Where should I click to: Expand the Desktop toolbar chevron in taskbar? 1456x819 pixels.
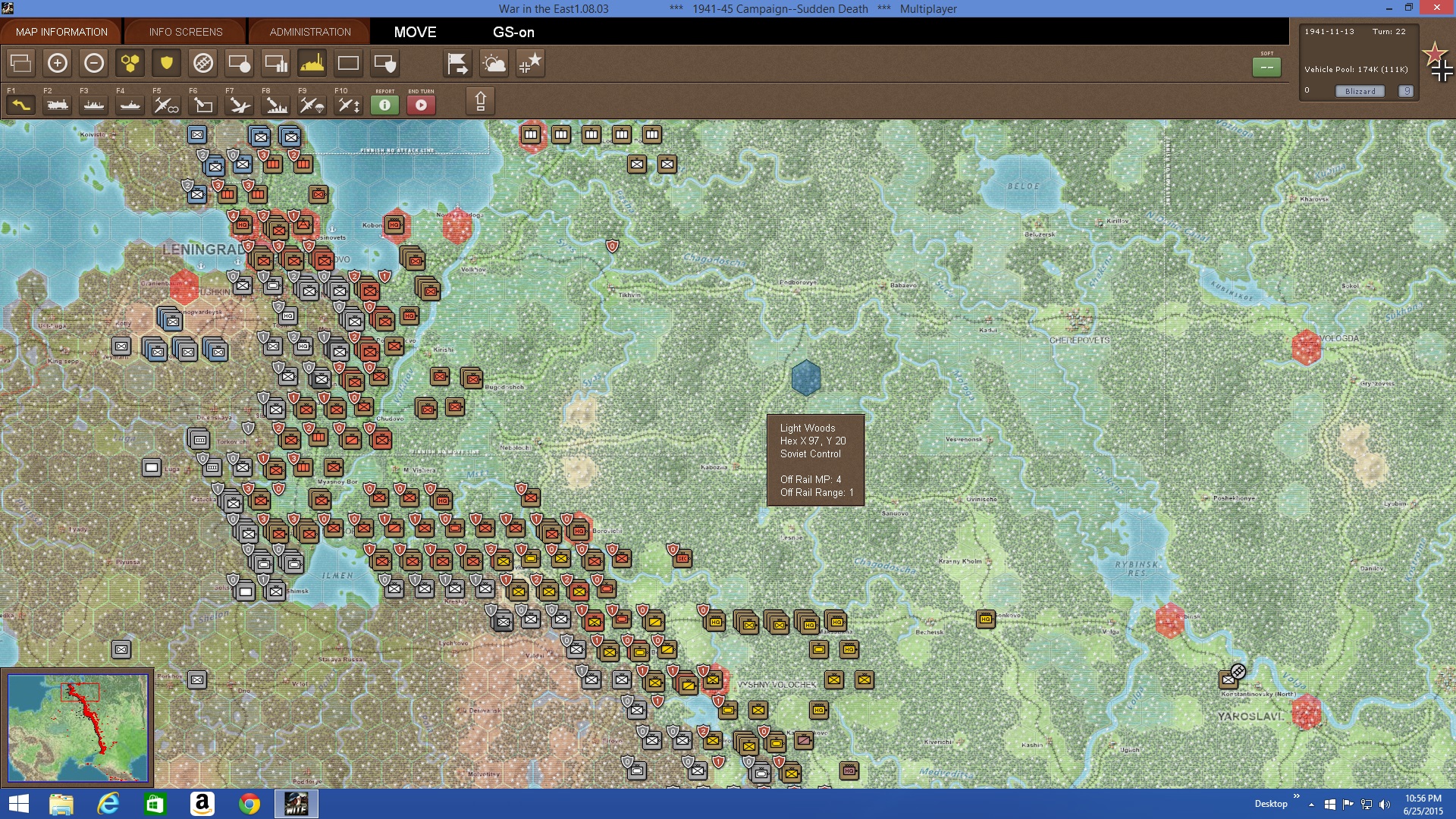[x=1297, y=796]
